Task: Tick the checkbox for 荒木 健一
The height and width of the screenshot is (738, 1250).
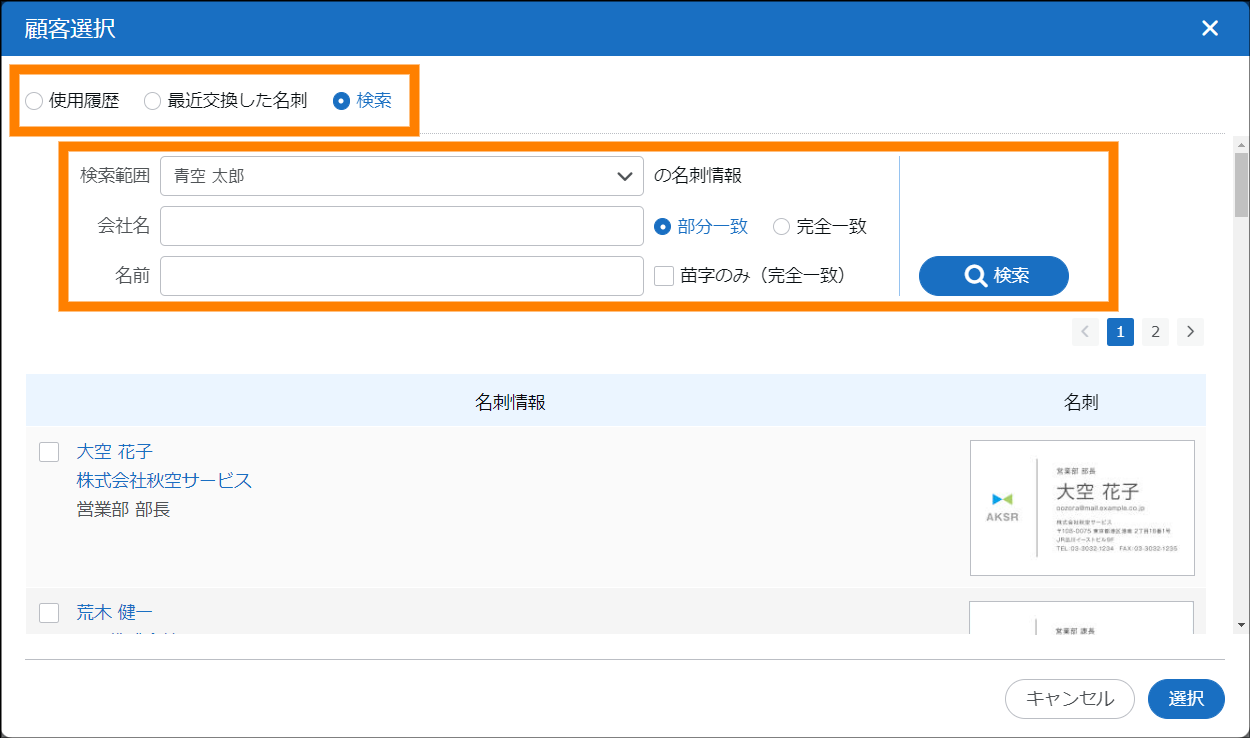Action: pyautogui.click(x=49, y=612)
